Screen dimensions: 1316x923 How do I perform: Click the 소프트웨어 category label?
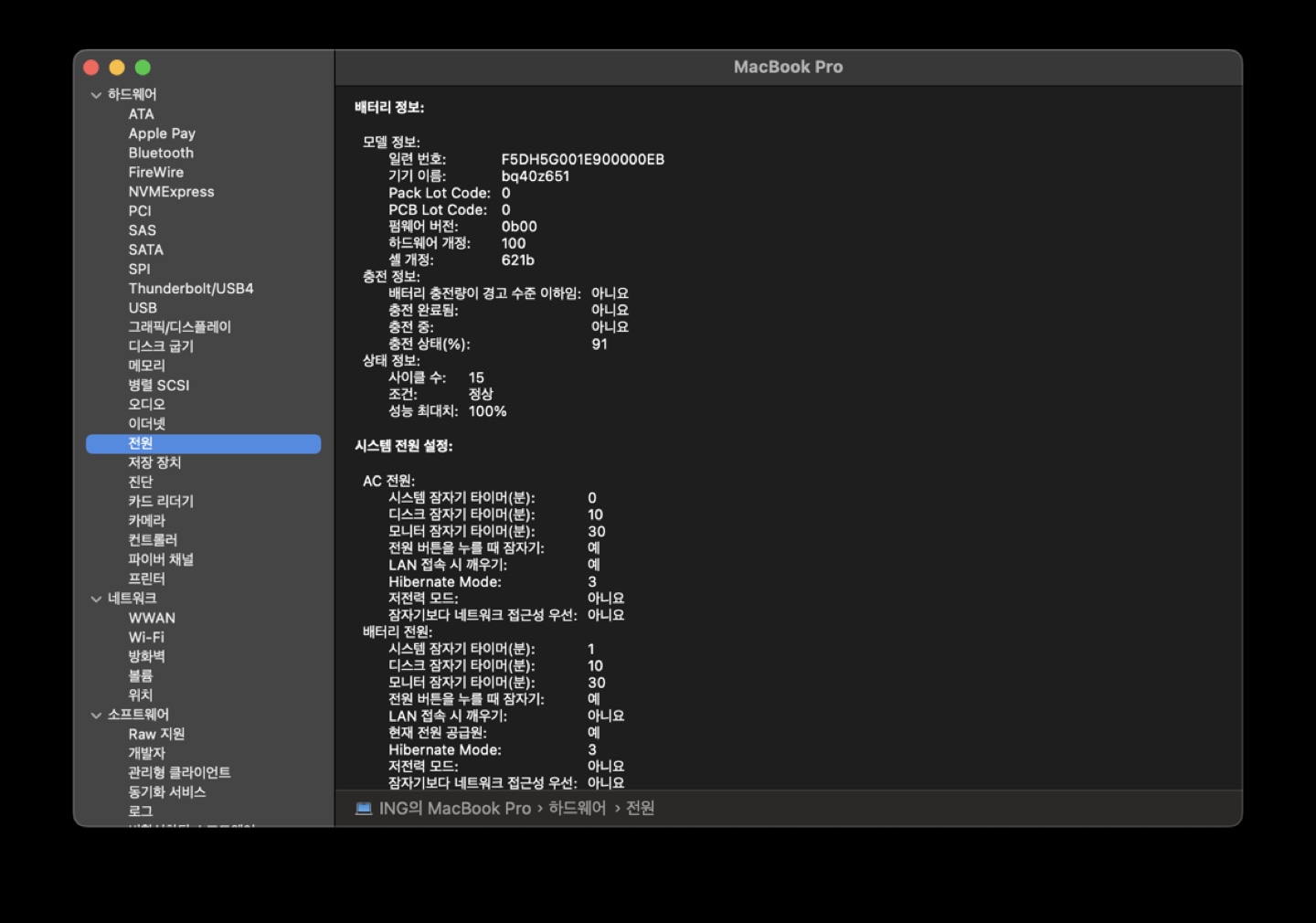tap(138, 714)
